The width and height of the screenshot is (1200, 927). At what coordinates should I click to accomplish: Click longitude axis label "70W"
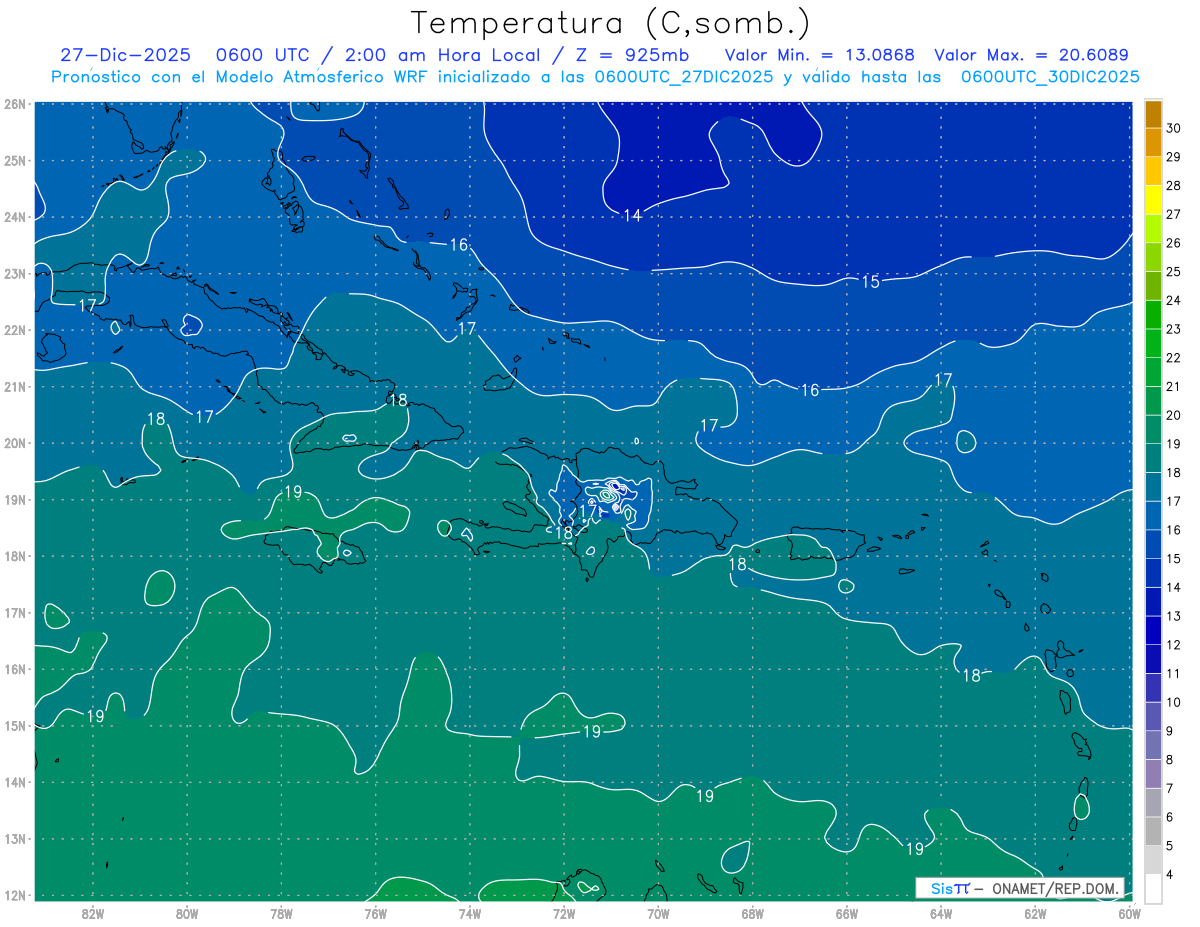[x=658, y=913]
